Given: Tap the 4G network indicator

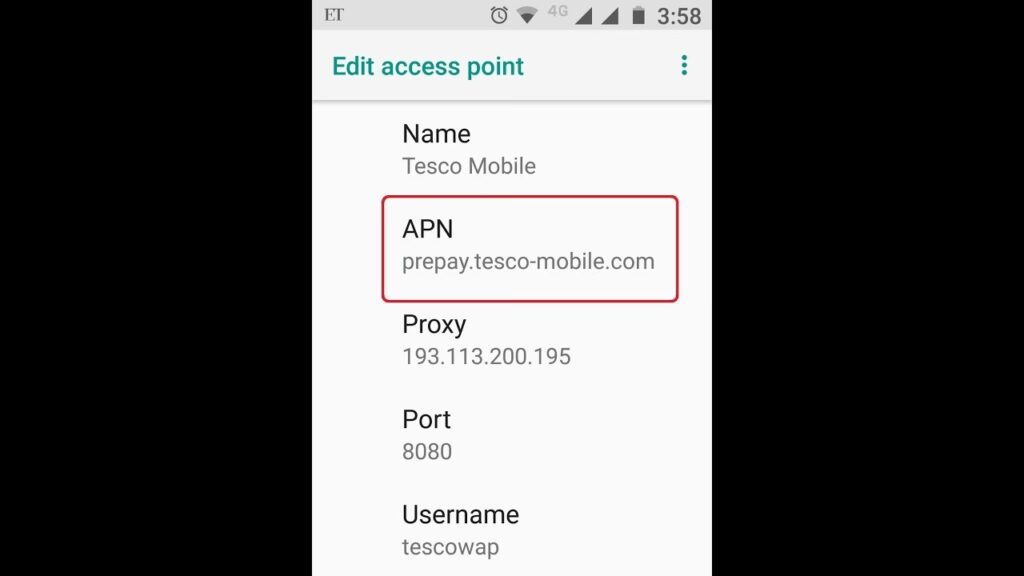Looking at the screenshot, I should click(x=558, y=11).
